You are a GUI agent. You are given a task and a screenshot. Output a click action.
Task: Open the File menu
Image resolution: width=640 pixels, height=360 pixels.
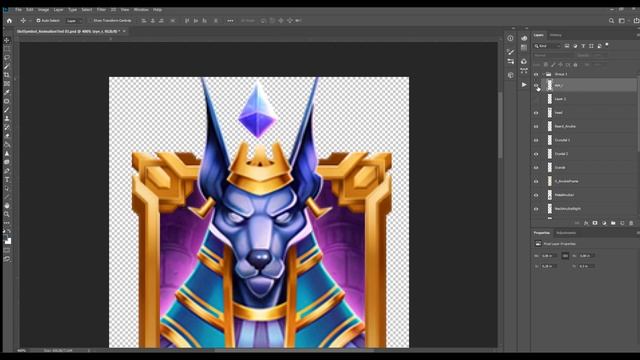pyautogui.click(x=18, y=9)
